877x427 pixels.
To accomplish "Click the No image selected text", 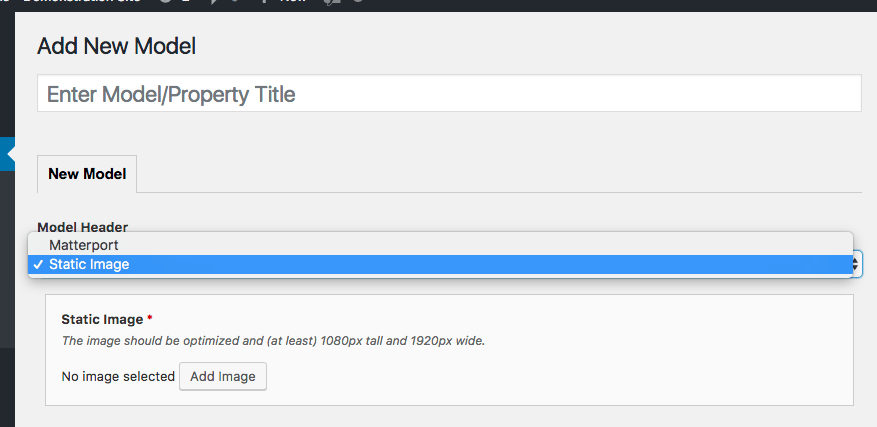I will click(x=118, y=377).
